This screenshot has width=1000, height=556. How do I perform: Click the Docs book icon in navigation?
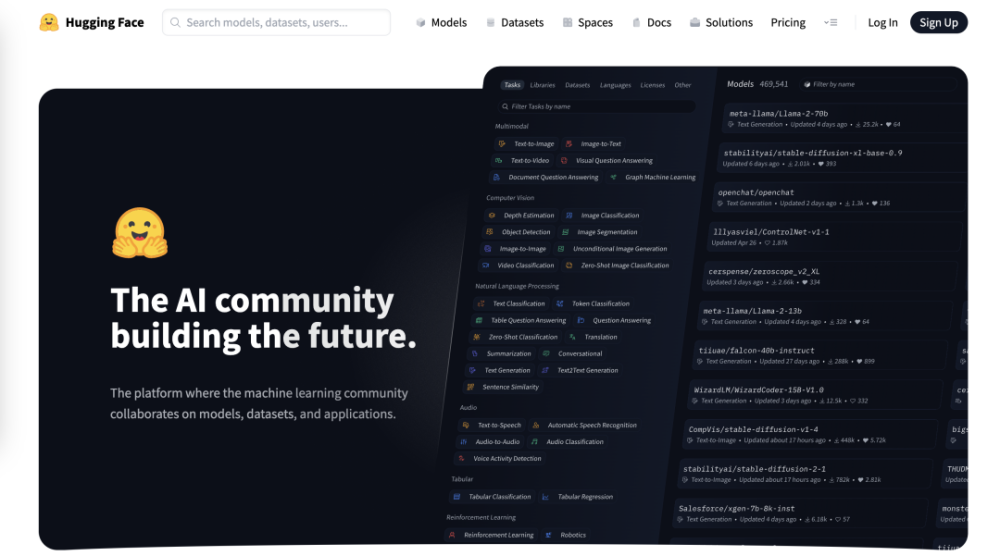click(x=636, y=22)
